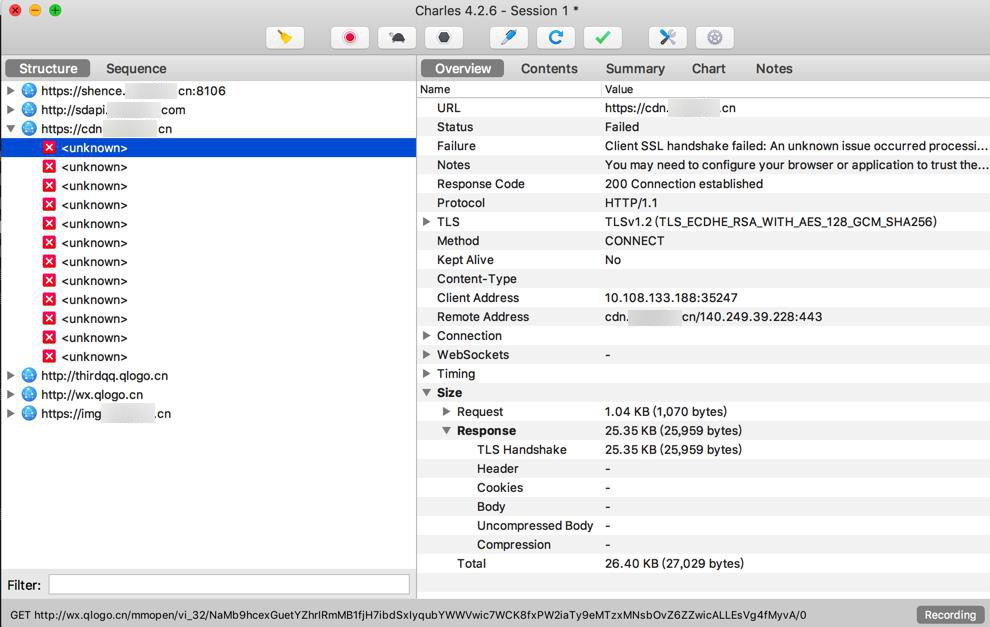Toggle throttling with the turtle icon
The width and height of the screenshot is (990, 627).
point(397,37)
